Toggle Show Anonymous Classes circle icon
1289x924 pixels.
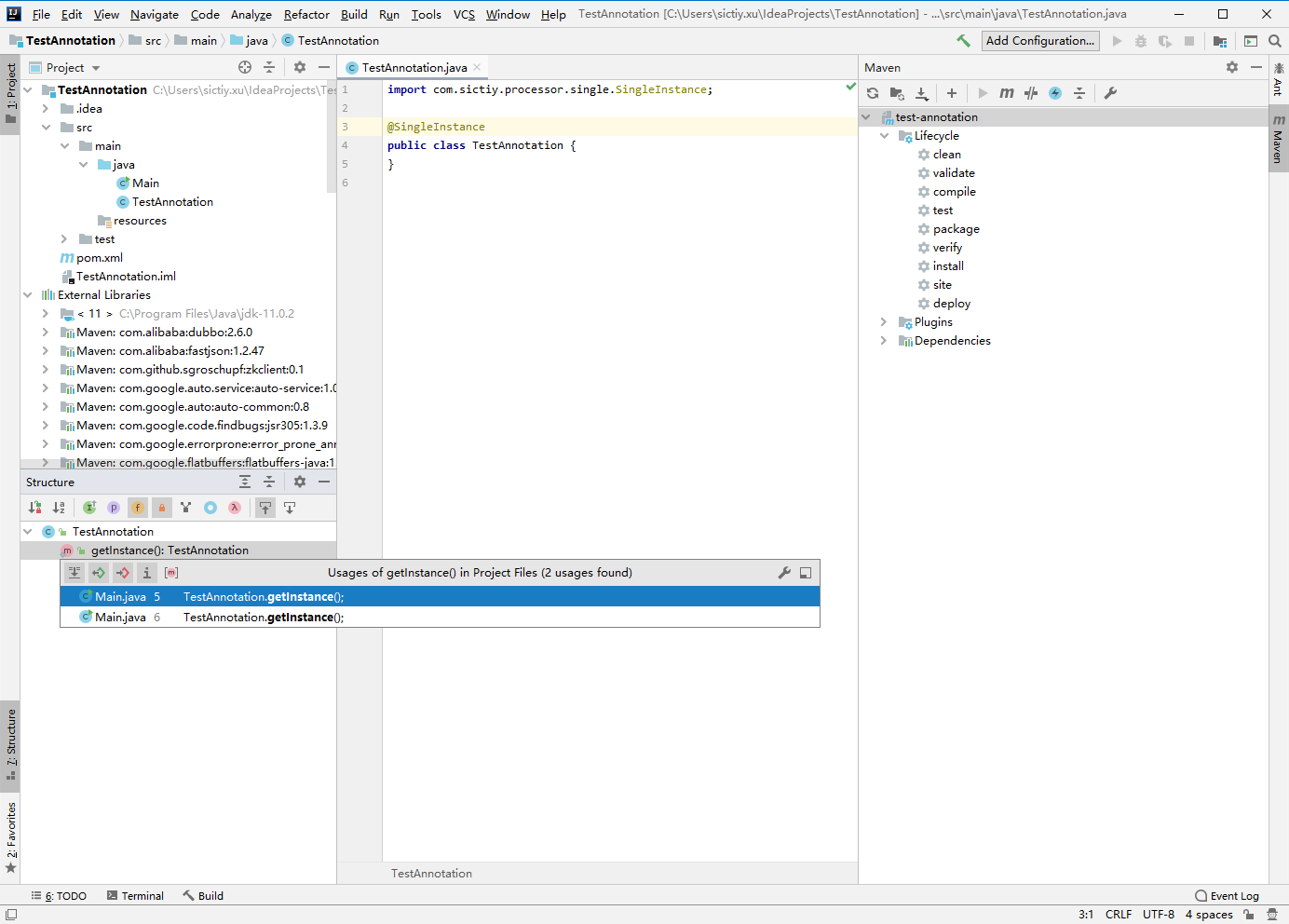coord(210,508)
